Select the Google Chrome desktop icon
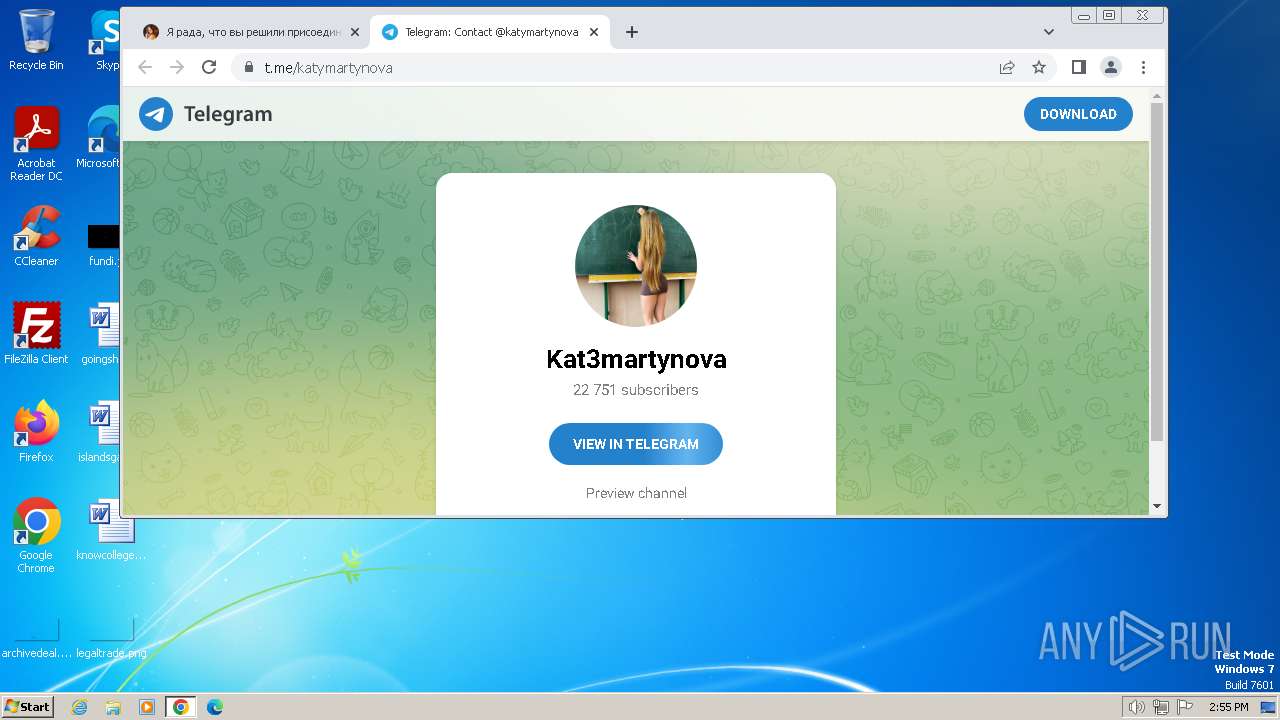This screenshot has width=1280, height=720. pos(36,535)
